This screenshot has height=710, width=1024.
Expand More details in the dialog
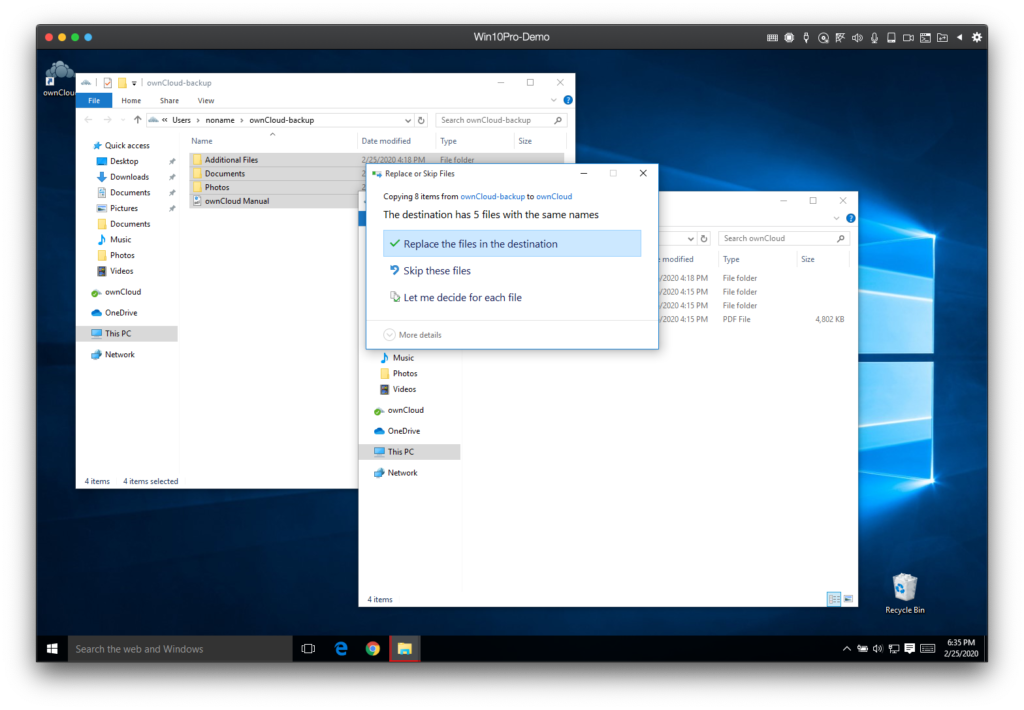point(413,335)
